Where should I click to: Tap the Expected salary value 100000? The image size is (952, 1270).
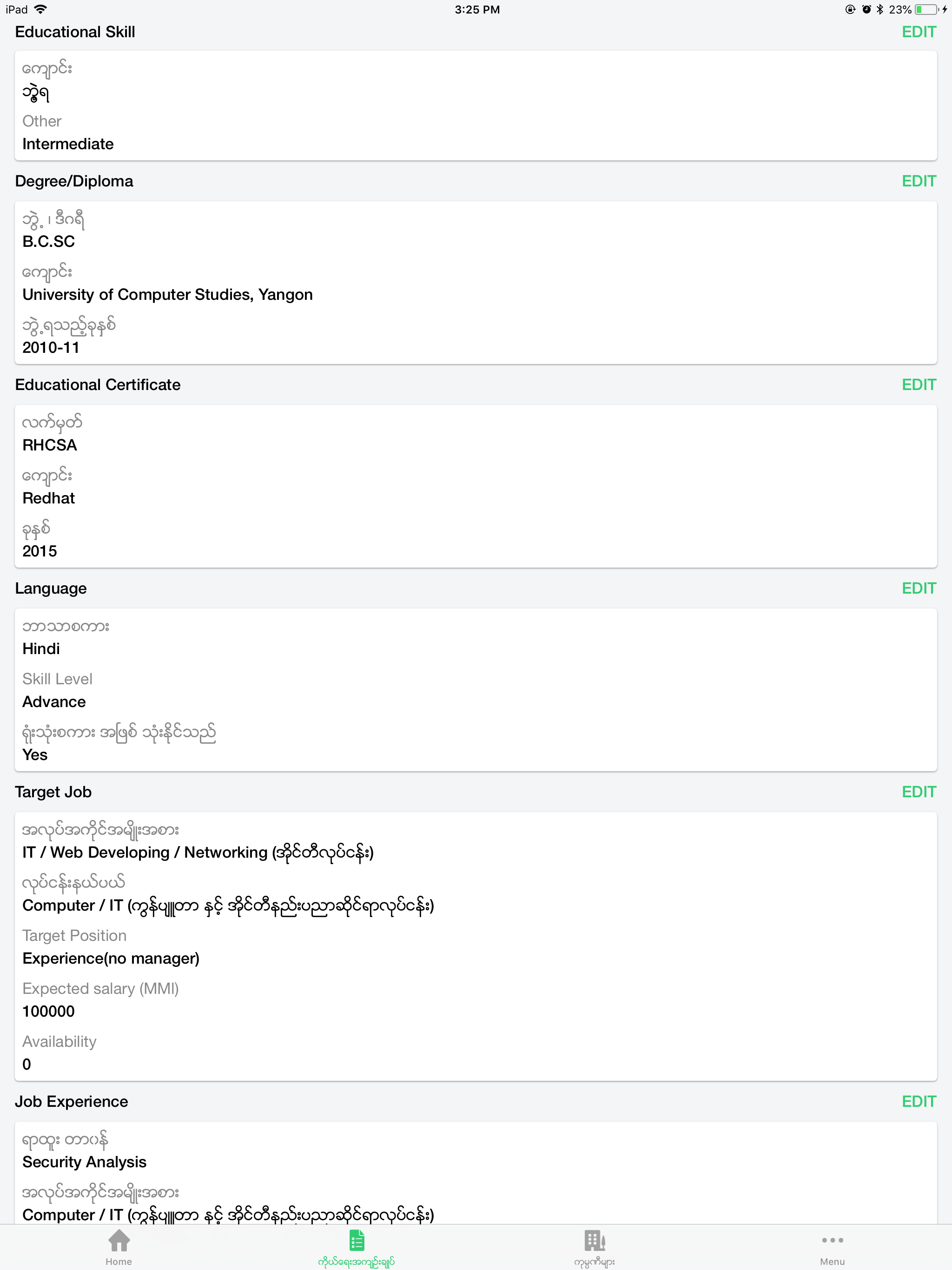(x=48, y=1011)
